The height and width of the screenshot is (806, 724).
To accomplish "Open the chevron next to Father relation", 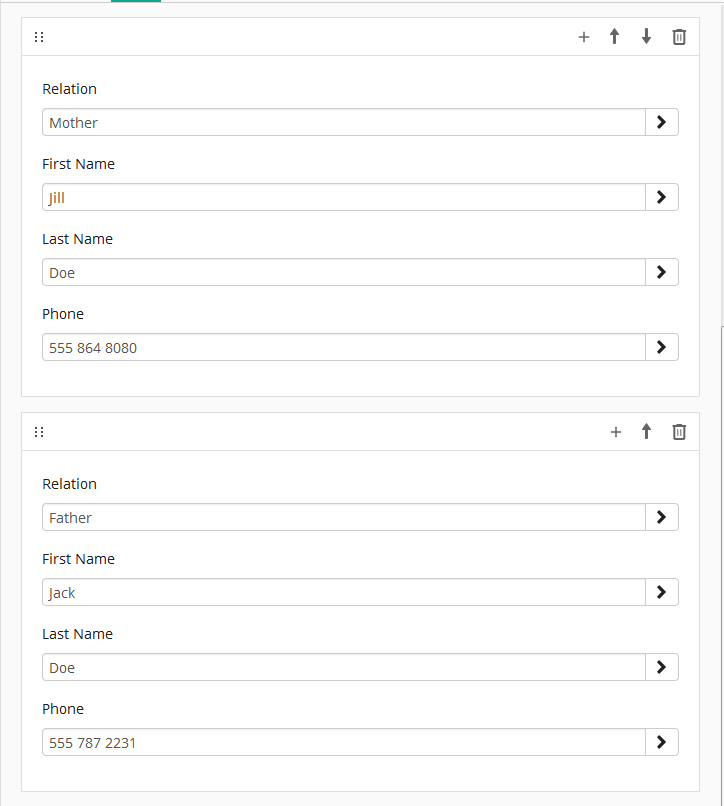I will pos(662,517).
